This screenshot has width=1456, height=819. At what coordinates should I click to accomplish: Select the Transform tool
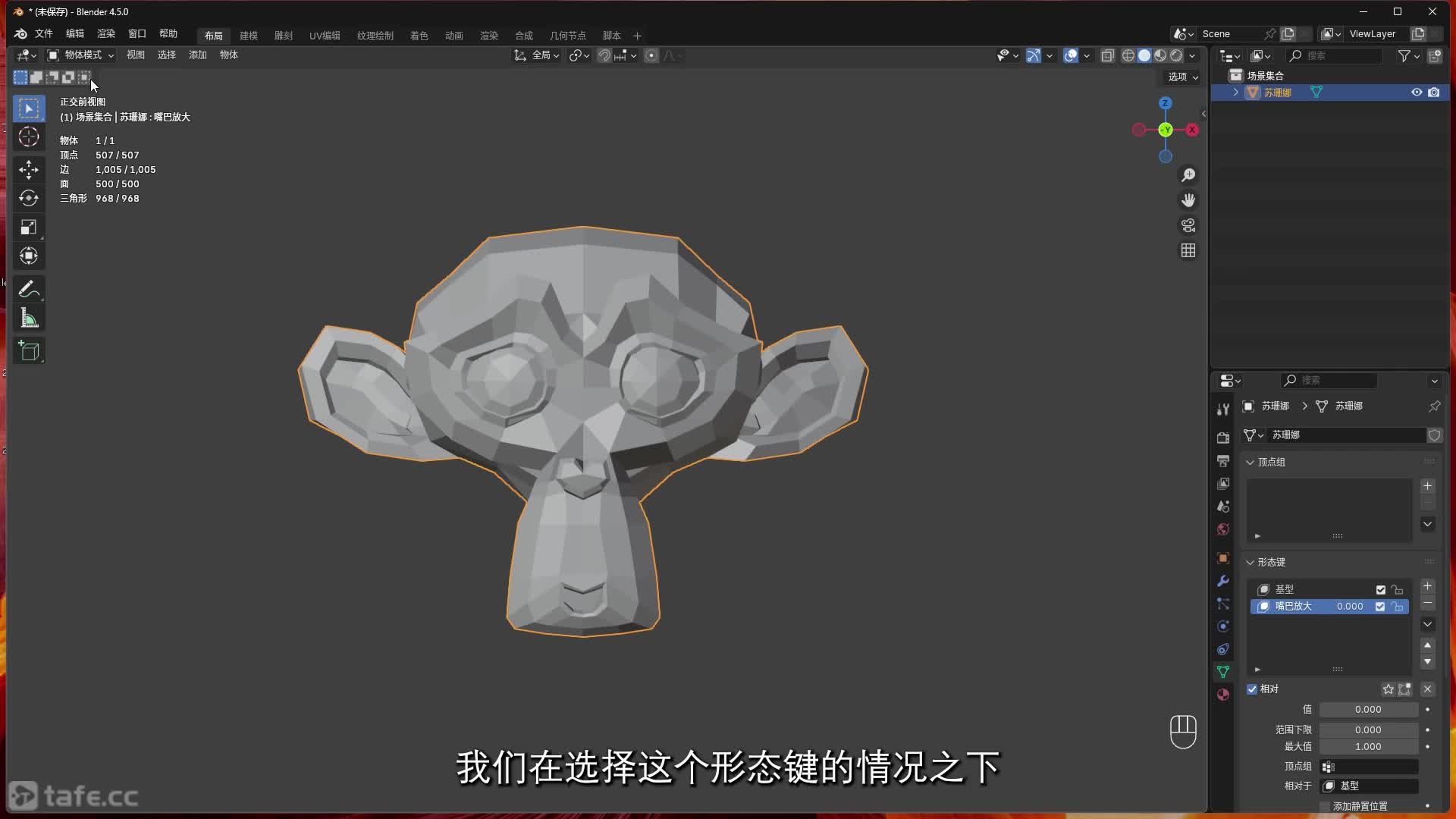29,256
